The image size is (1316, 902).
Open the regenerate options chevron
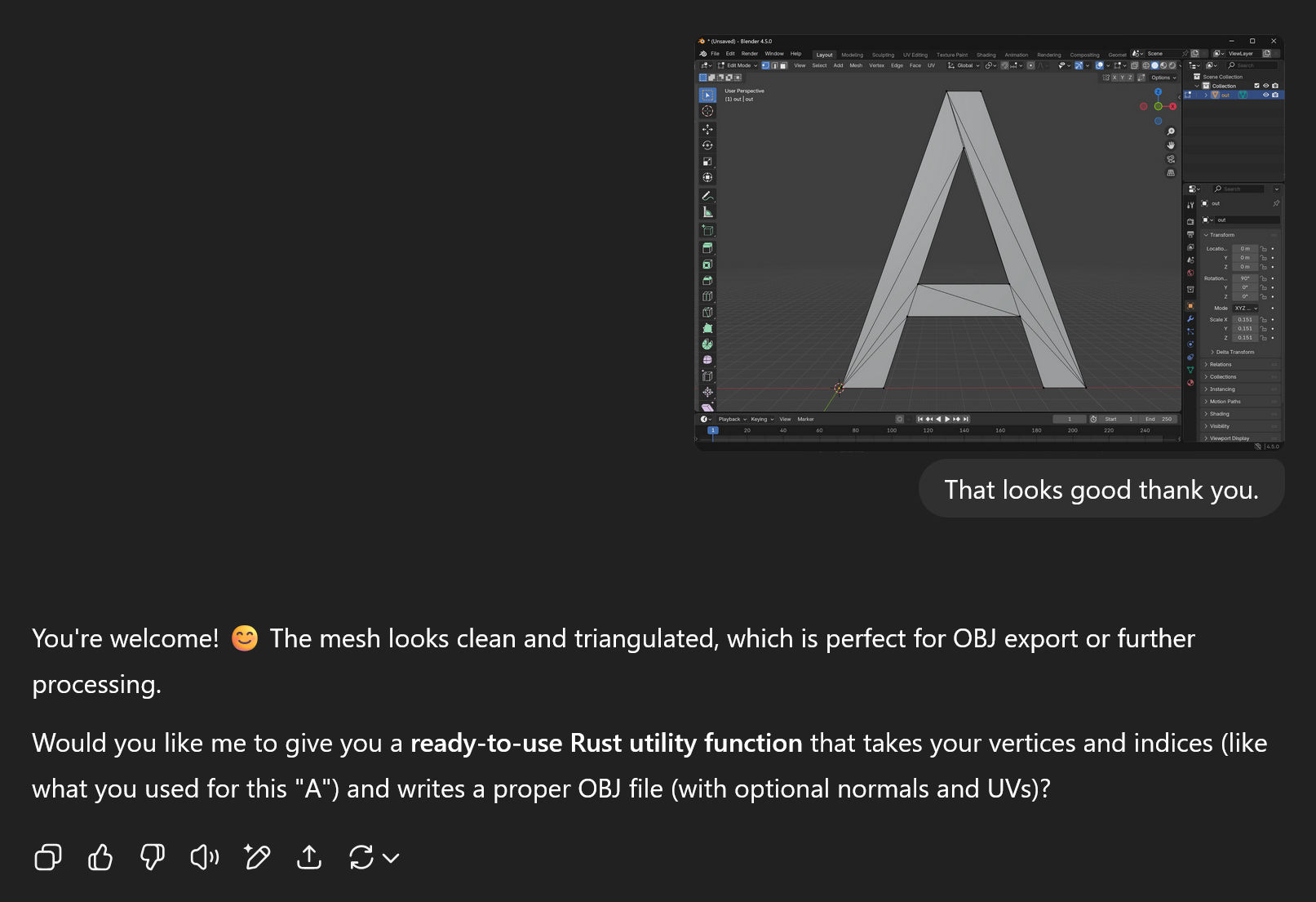click(x=392, y=858)
